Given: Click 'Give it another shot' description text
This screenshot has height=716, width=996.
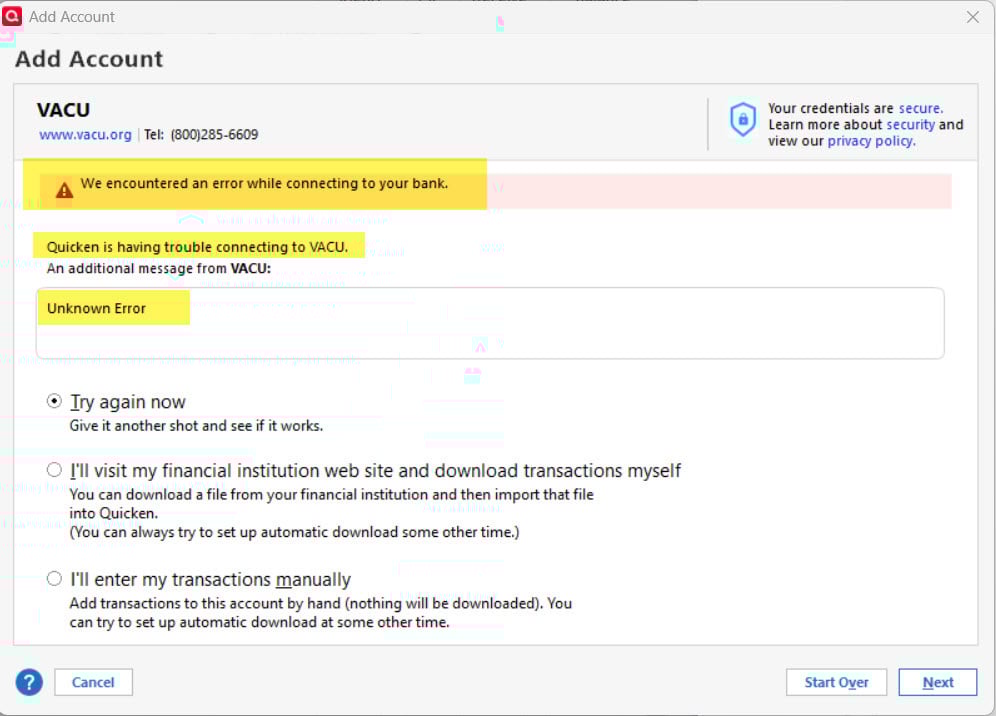Looking at the screenshot, I should tap(196, 426).
